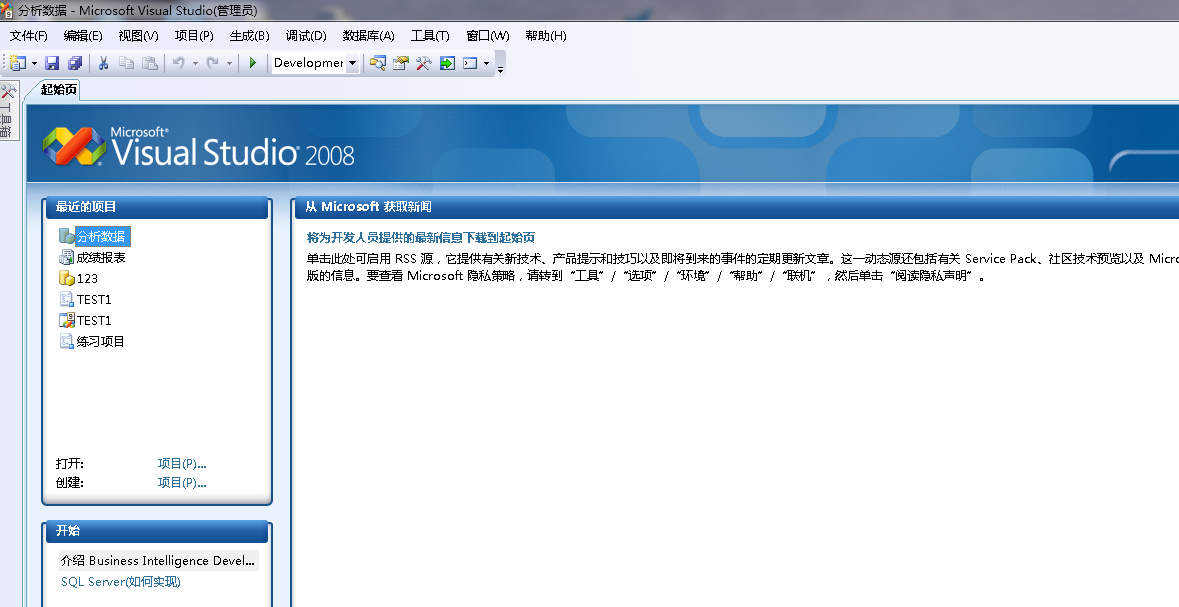The height and width of the screenshot is (607, 1179).
Task: Open recent project 分析数据
Action: click(102, 236)
